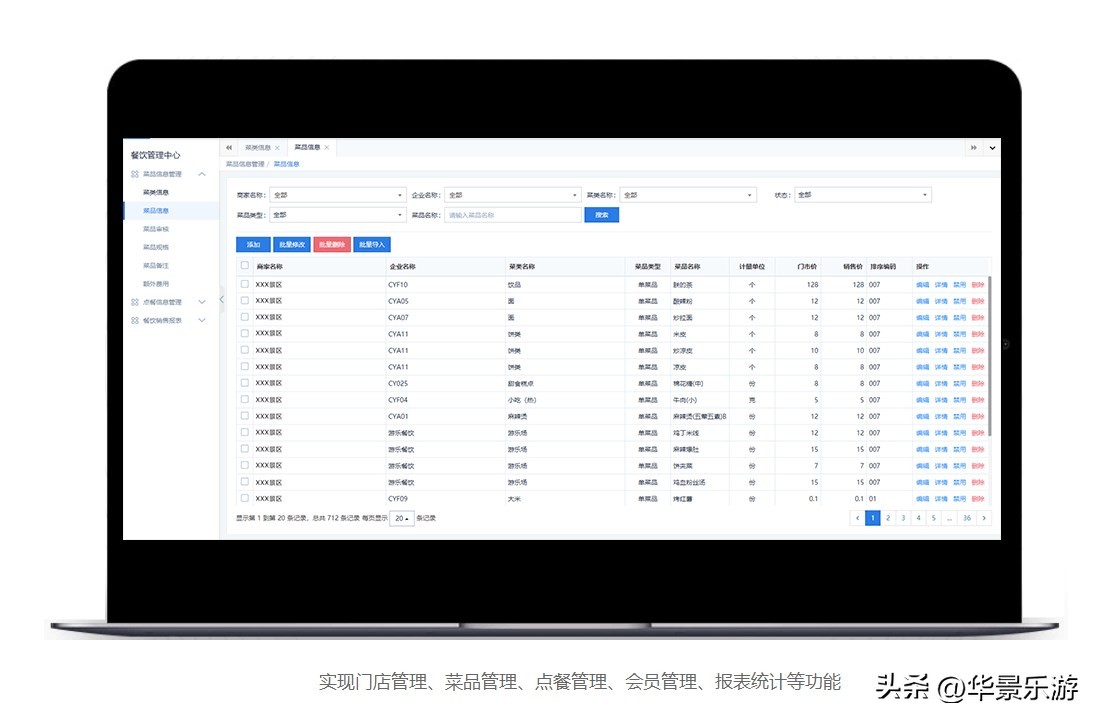Go to next page with pagination right arrow

[984, 518]
